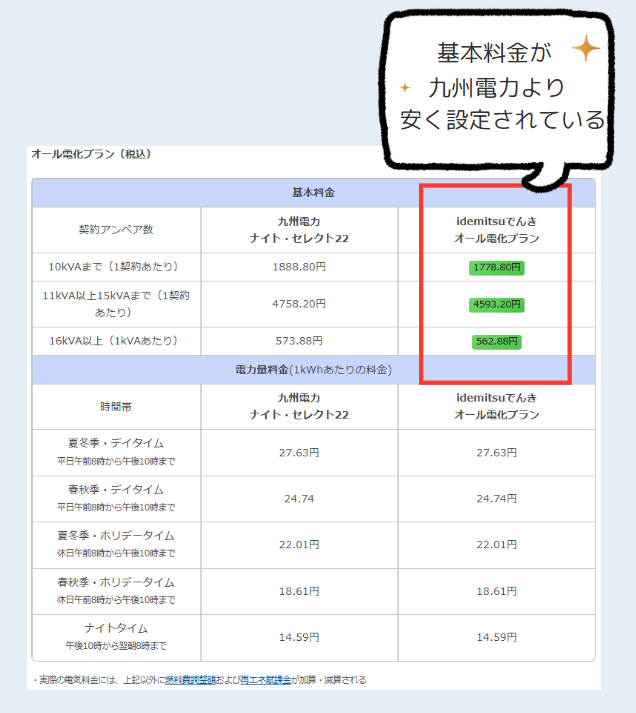
Task: Select 27.63円 in the 九州電力 column
Action: click(x=299, y=453)
